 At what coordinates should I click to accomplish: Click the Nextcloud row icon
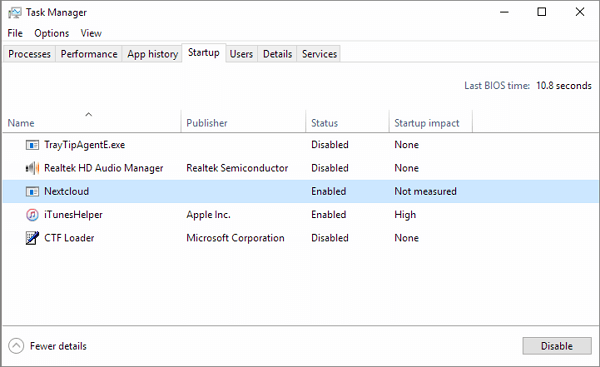click(32, 191)
